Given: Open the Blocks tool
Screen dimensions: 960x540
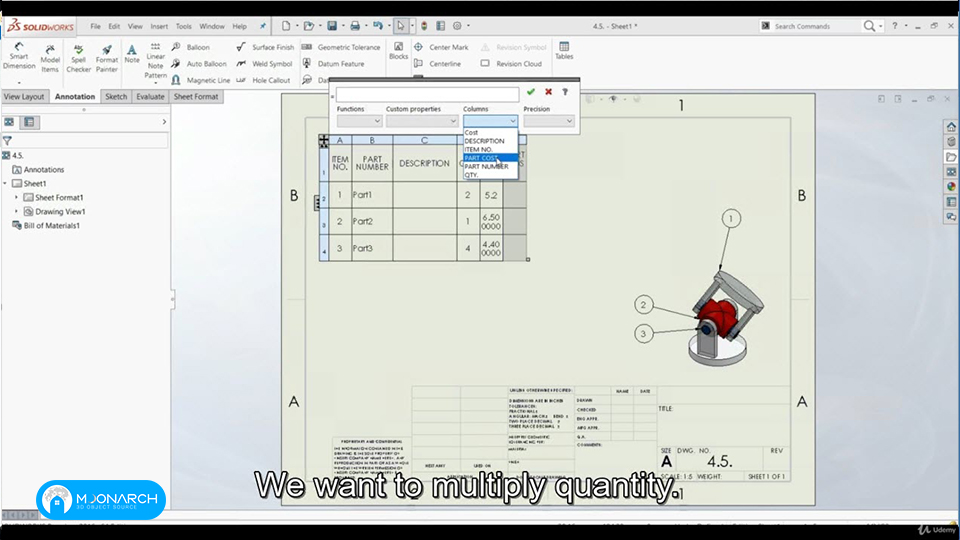Looking at the screenshot, I should click(x=399, y=51).
